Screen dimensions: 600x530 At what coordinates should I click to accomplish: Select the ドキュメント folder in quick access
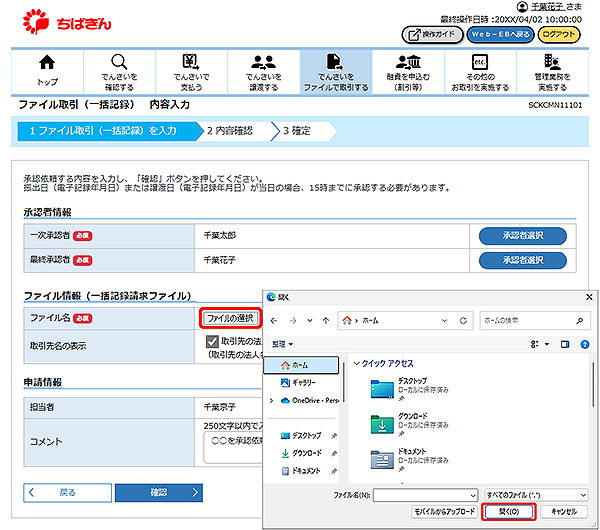coord(409,459)
